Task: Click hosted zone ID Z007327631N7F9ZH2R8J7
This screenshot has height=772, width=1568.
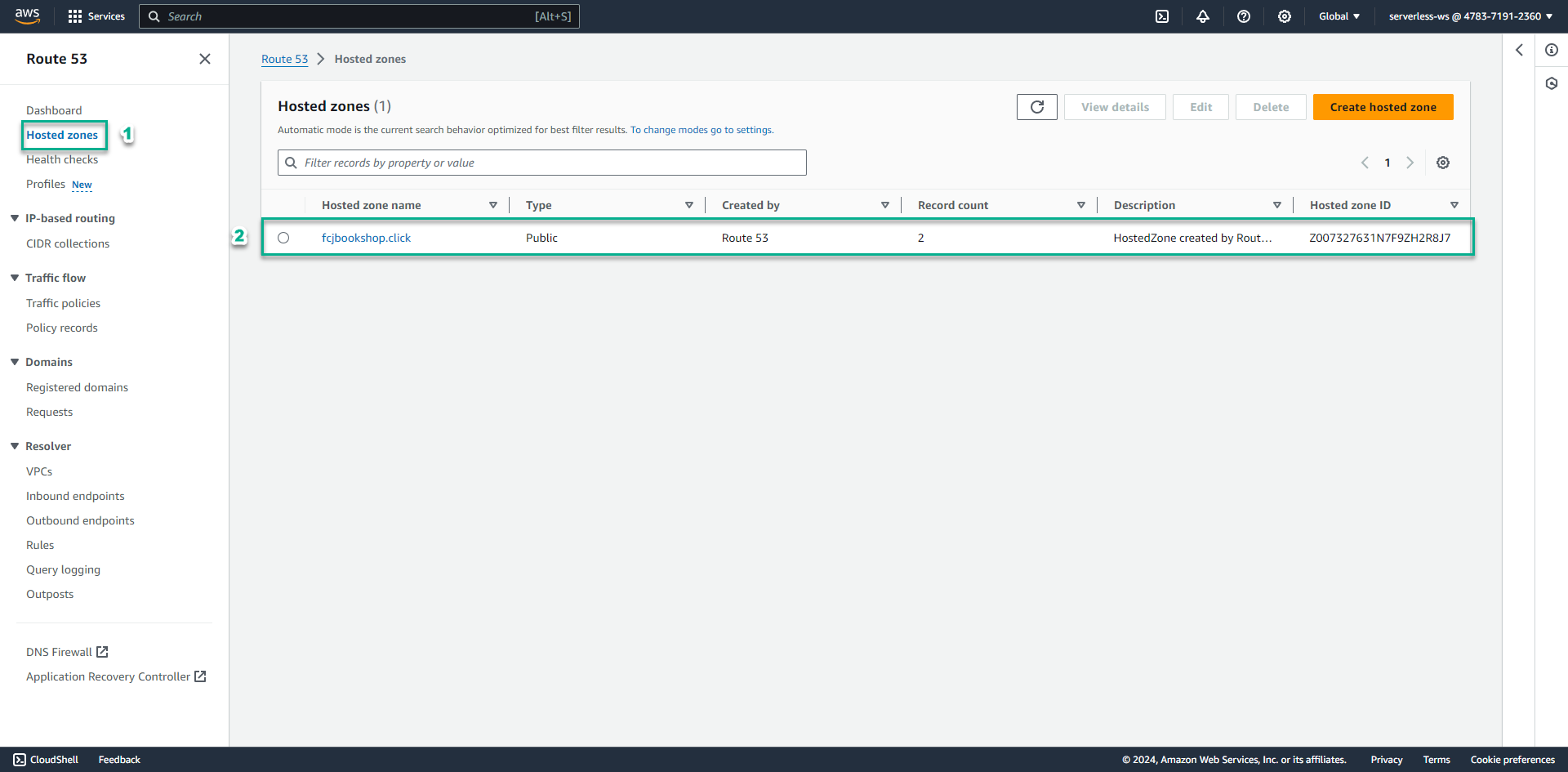Action: click(x=1380, y=238)
